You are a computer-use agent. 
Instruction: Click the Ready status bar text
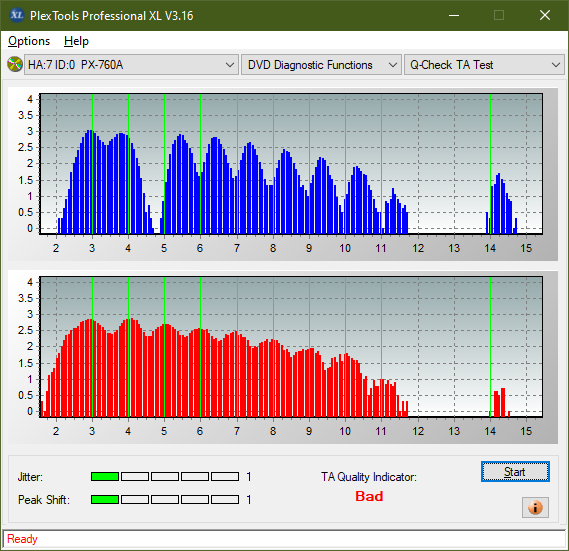22,539
